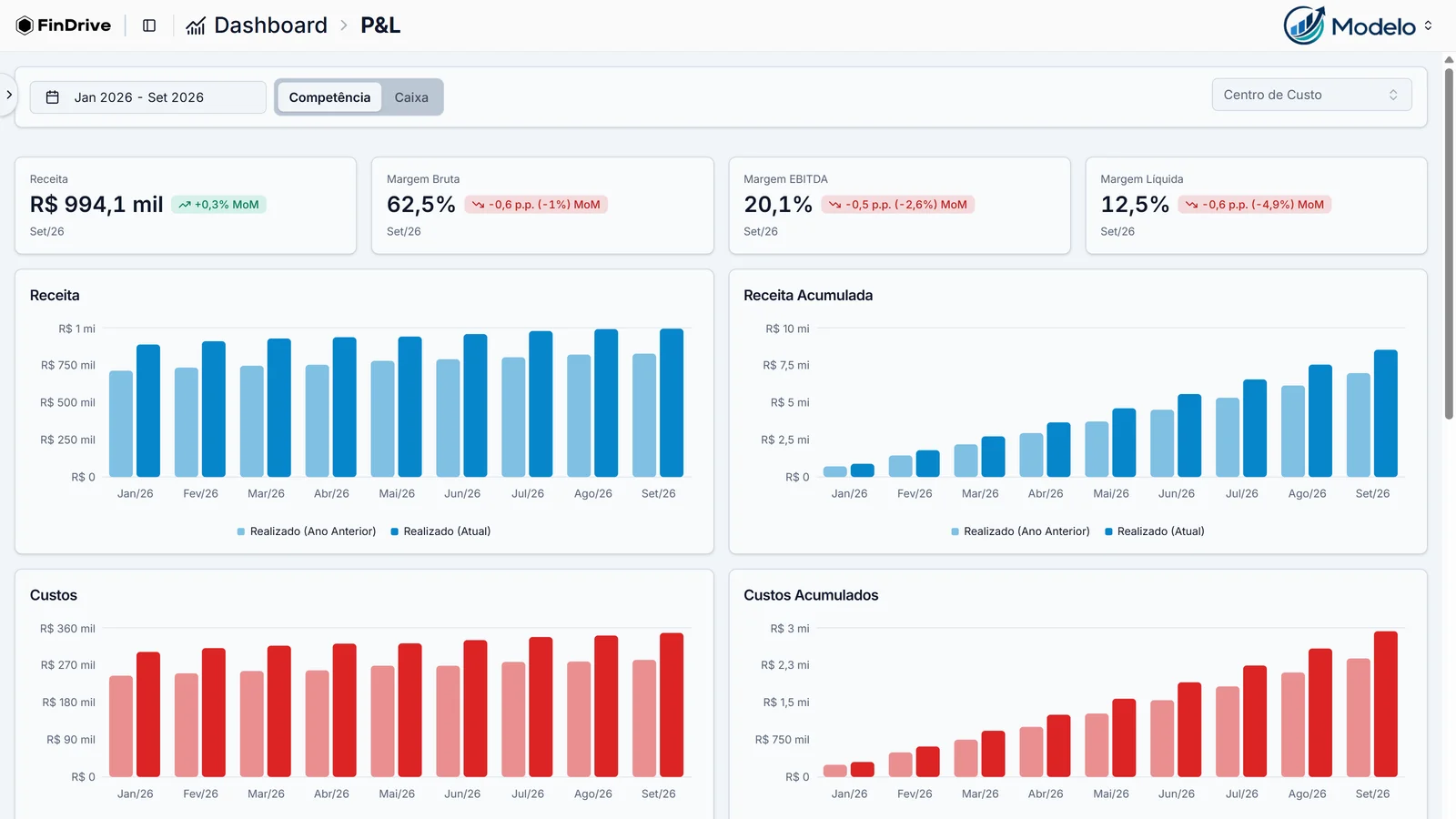Click downward trend icon in Margem Bruta badge
This screenshot has height=819, width=1456.
point(478,205)
